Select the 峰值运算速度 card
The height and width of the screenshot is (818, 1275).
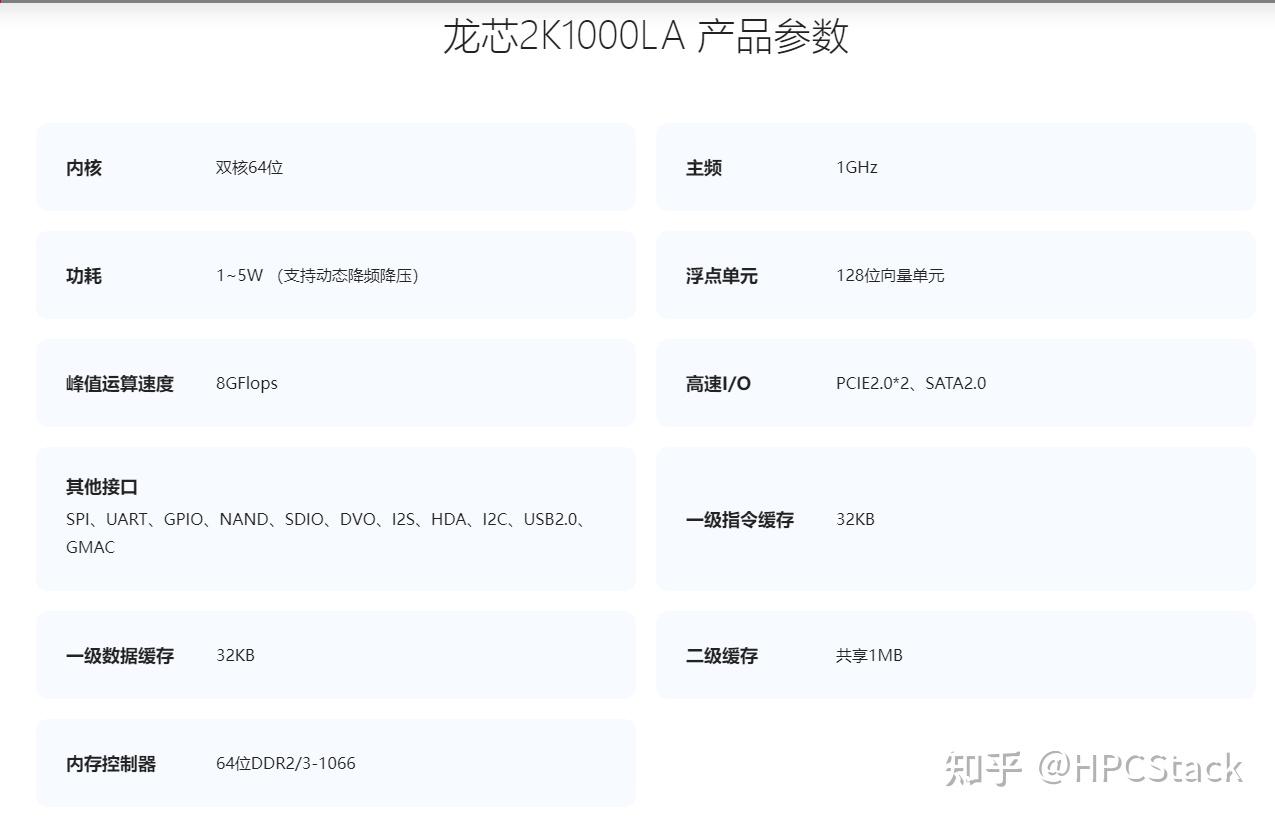click(335, 383)
